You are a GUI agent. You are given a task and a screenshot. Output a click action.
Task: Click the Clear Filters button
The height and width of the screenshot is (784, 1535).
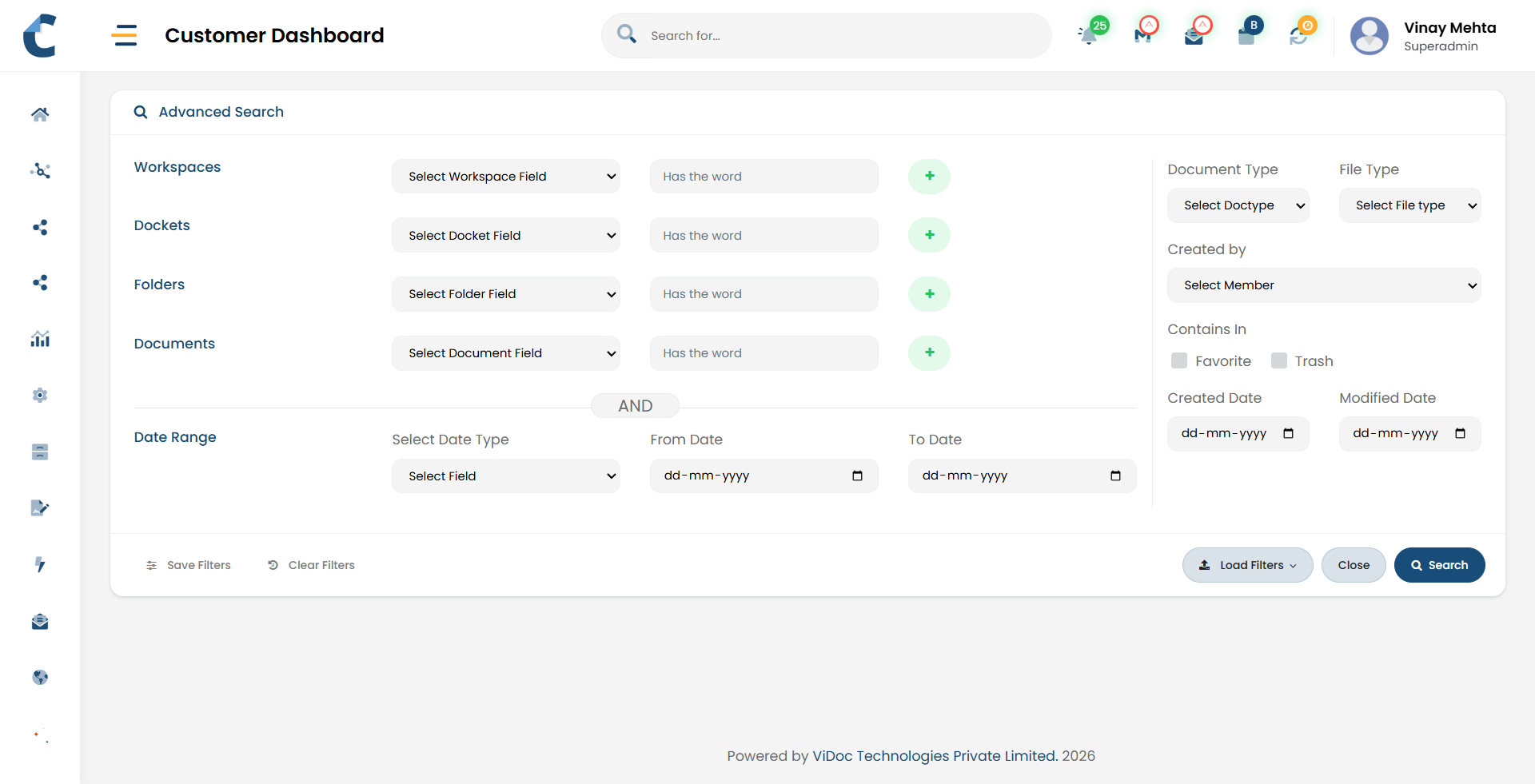point(312,565)
